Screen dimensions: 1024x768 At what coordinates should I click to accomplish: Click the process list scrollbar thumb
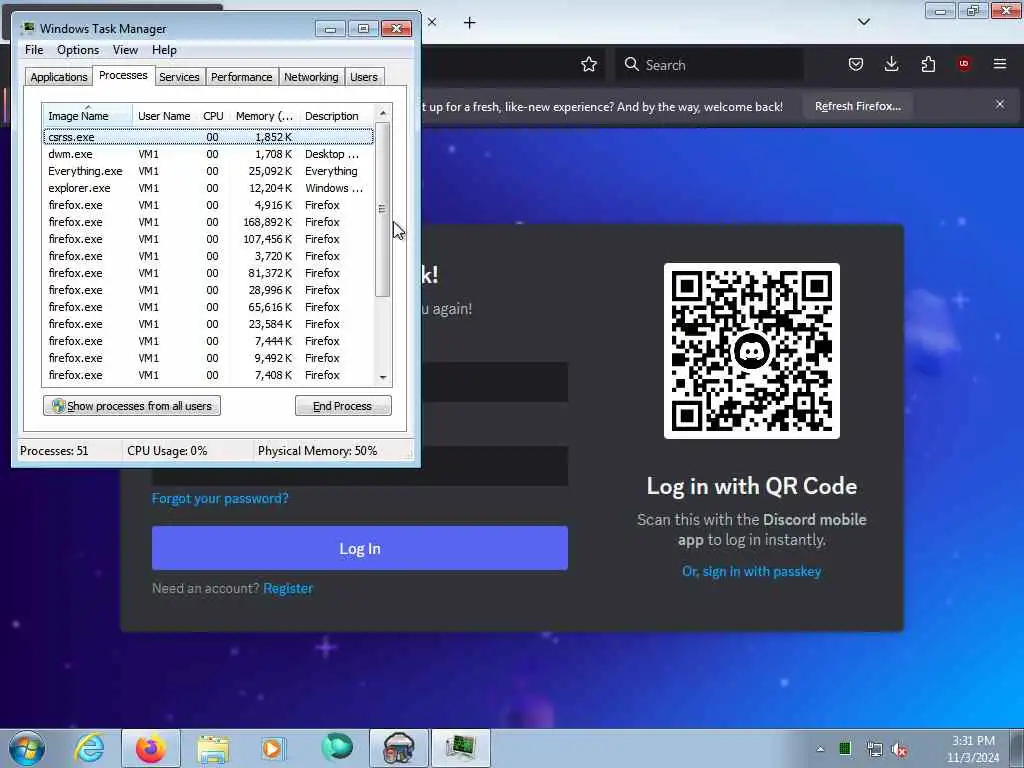tap(383, 209)
